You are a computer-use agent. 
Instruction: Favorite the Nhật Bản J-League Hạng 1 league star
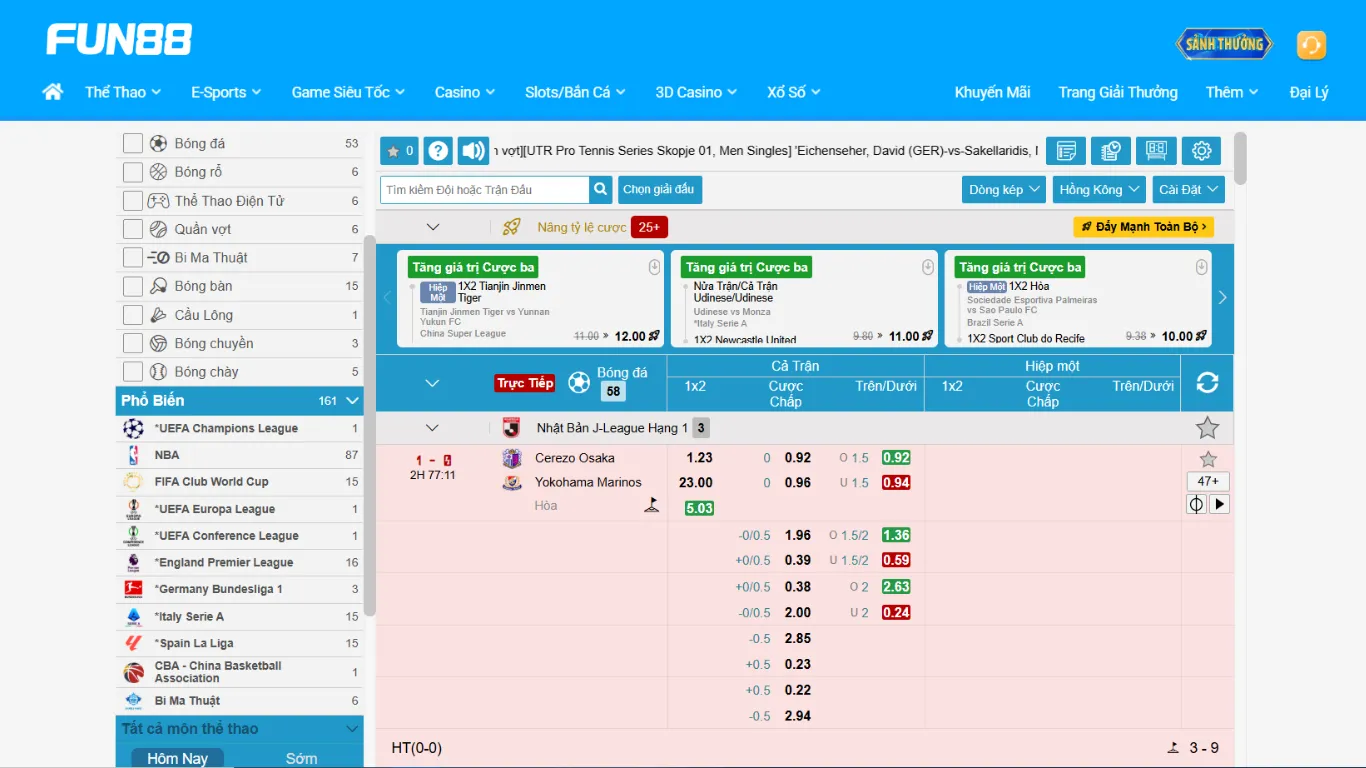(x=1207, y=428)
